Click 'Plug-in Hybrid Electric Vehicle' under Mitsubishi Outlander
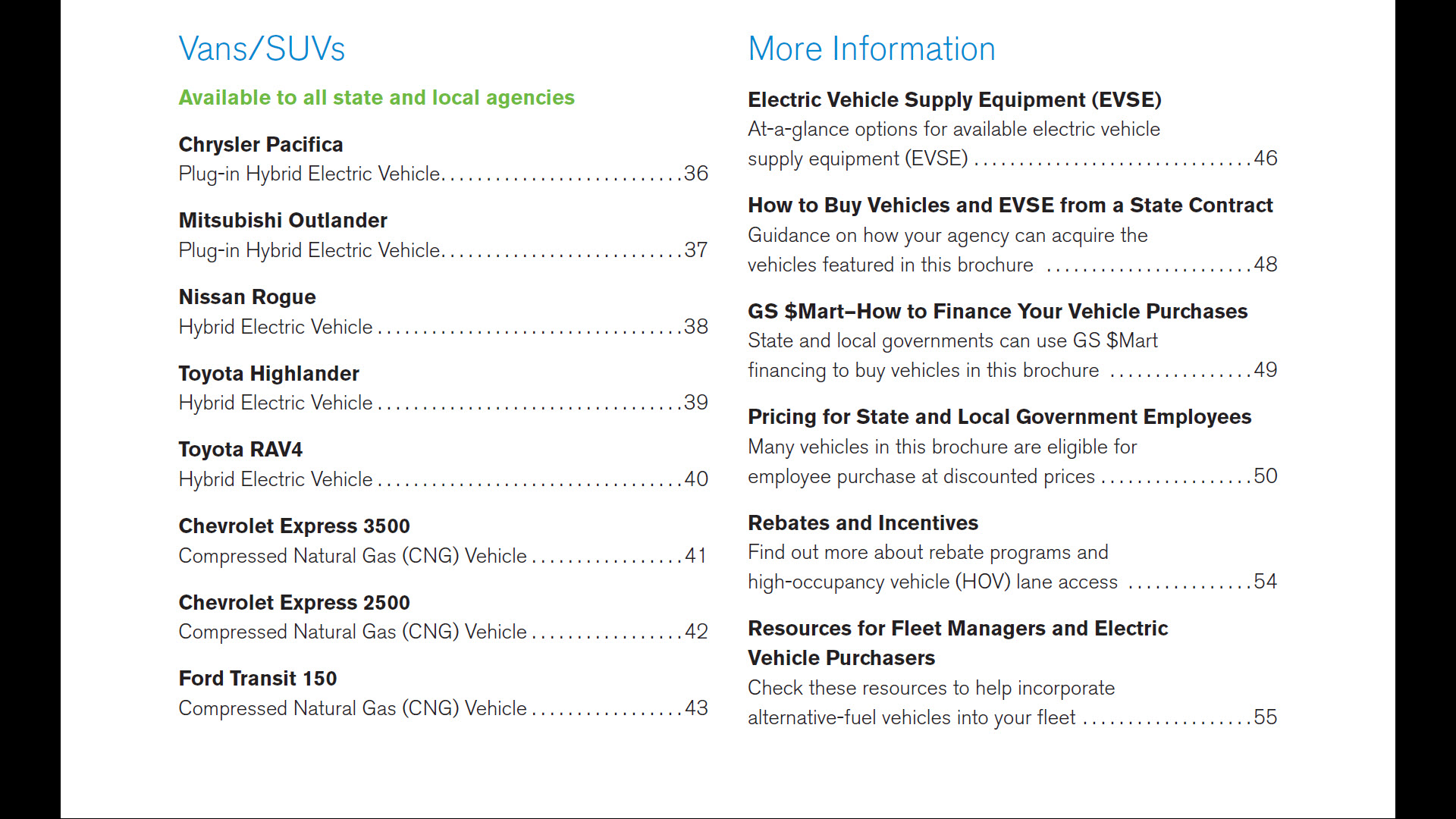 pos(309,251)
